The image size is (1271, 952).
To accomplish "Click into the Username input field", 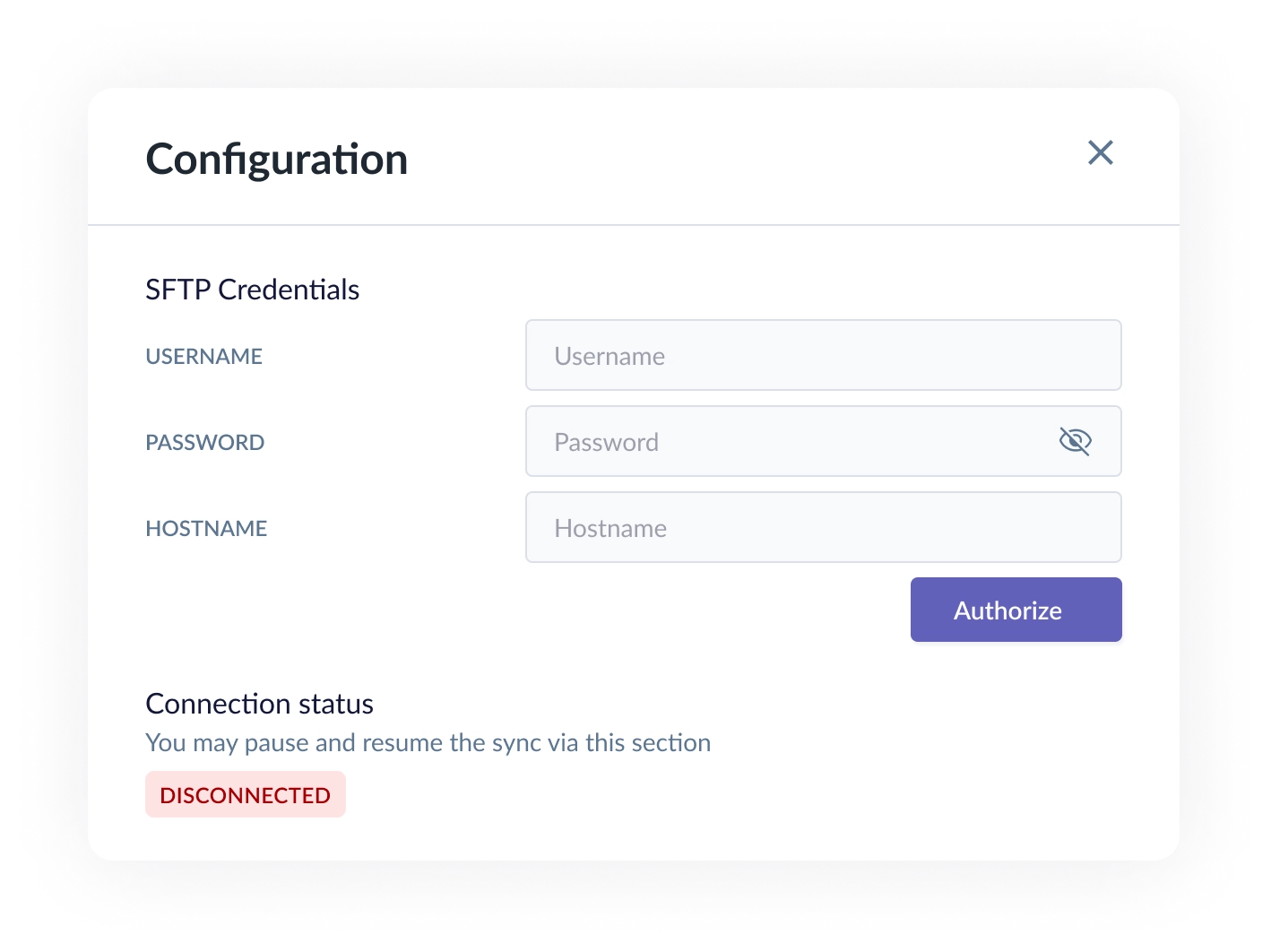I will click(x=823, y=355).
